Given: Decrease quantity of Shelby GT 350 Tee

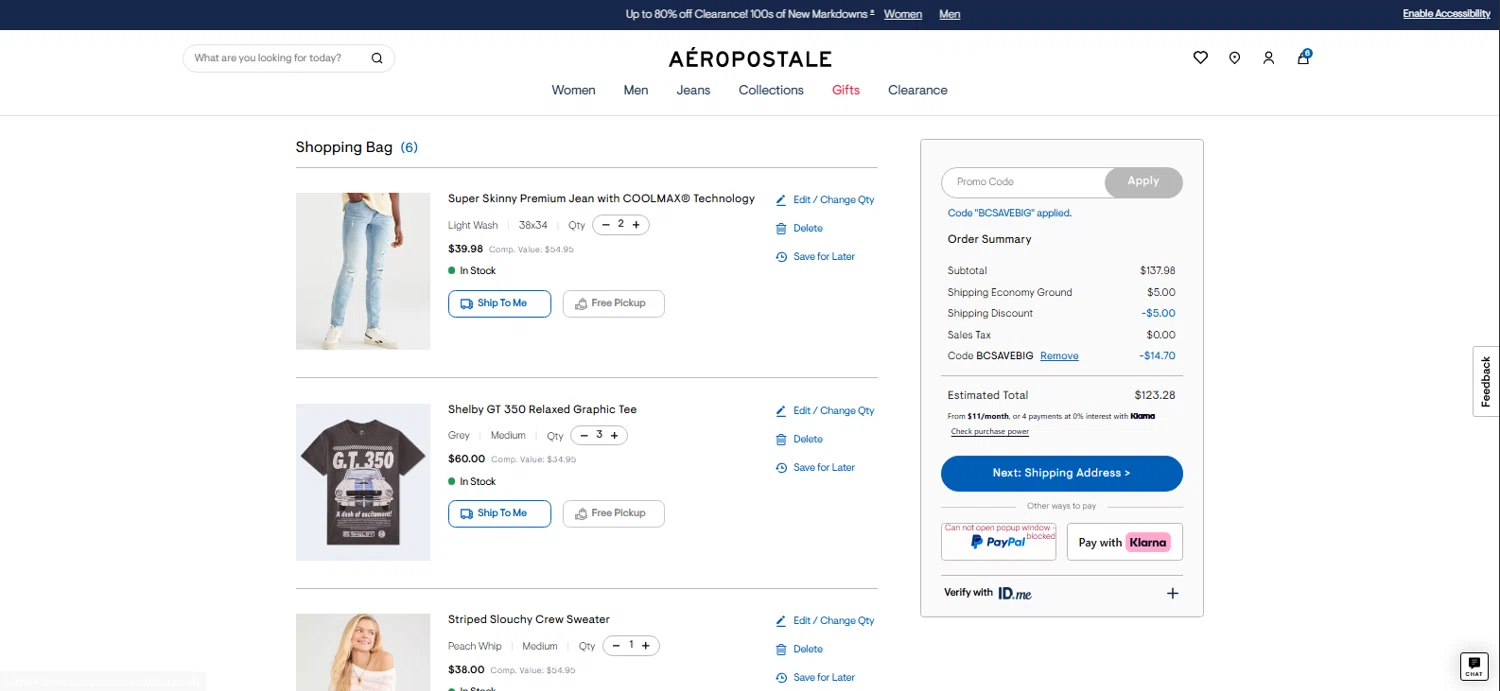Looking at the screenshot, I should pos(584,435).
